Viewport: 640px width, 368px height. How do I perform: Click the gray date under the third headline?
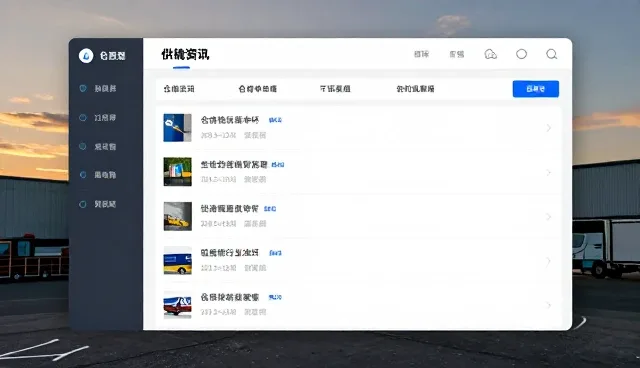tap(218, 224)
